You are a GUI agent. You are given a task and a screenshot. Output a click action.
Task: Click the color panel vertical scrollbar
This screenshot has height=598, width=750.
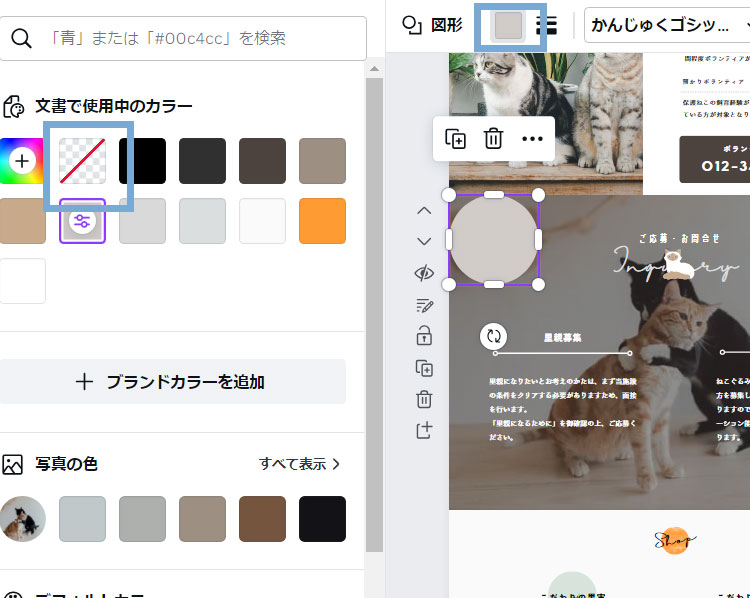point(375,315)
